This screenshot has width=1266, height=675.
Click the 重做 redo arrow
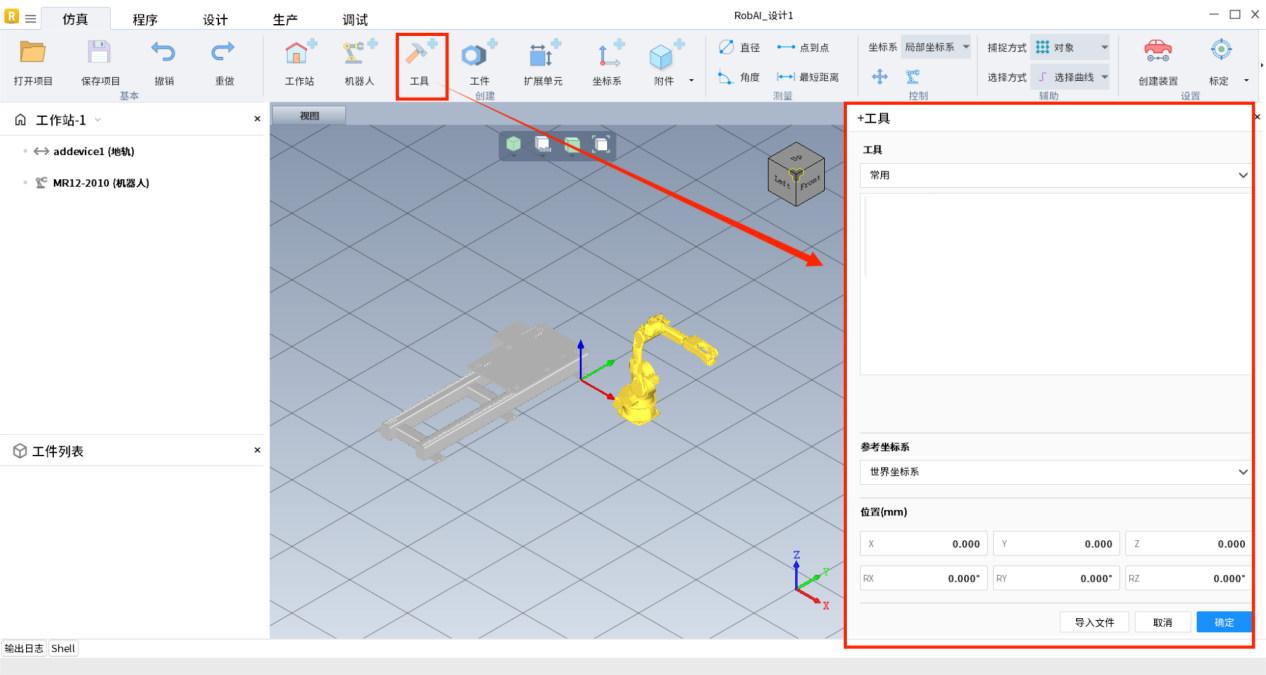click(224, 53)
